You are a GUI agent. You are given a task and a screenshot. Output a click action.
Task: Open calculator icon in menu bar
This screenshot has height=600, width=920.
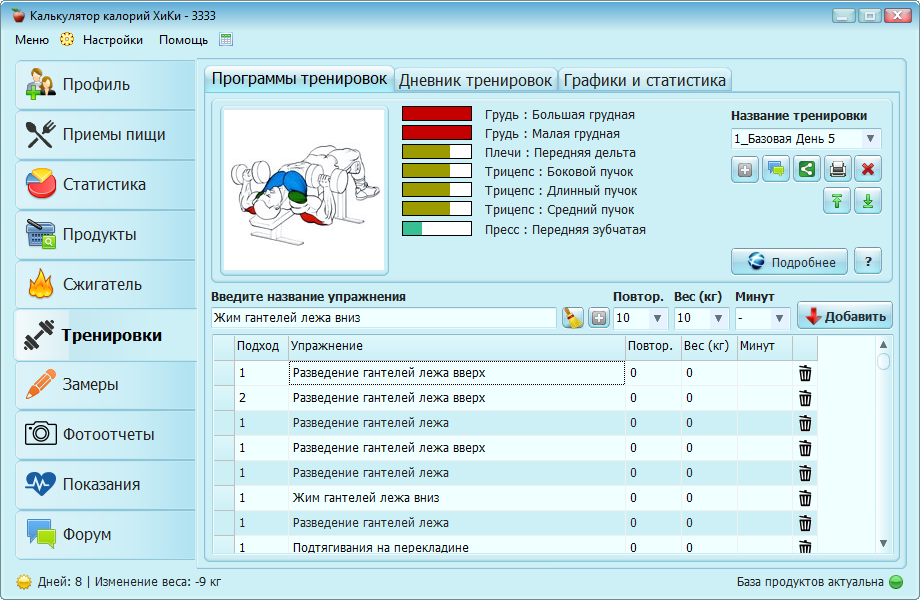click(x=226, y=40)
